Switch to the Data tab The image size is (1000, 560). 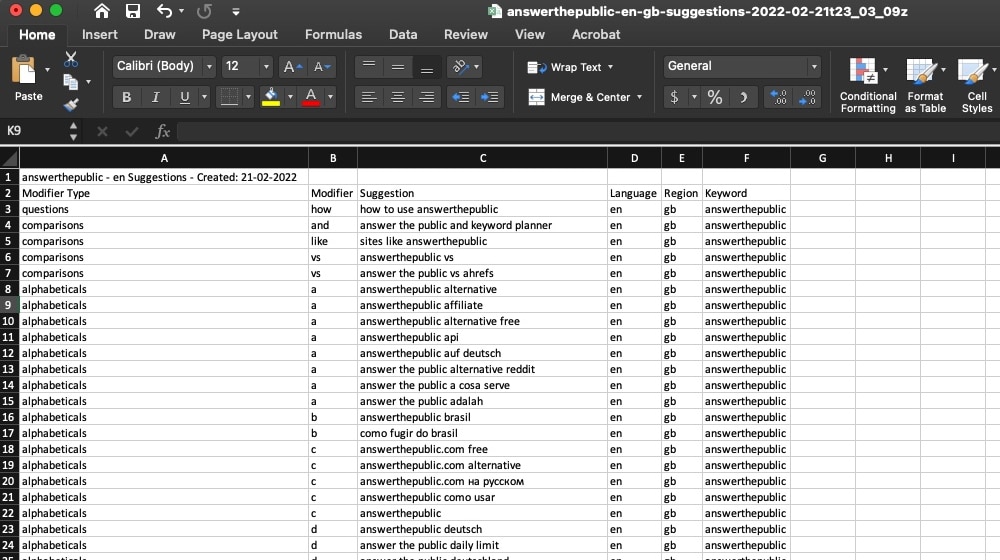pos(403,34)
